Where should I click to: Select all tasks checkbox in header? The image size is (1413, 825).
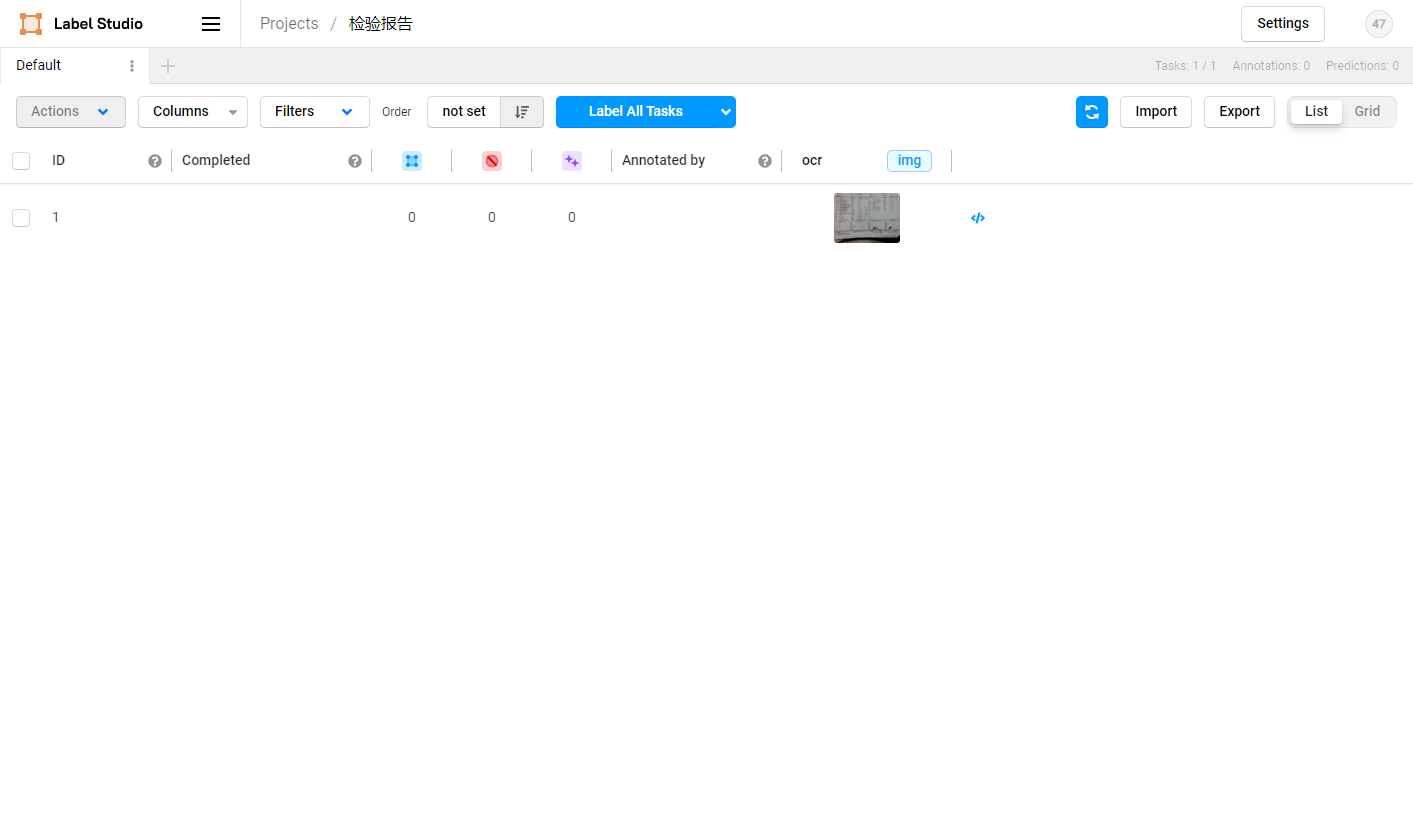[21, 161]
